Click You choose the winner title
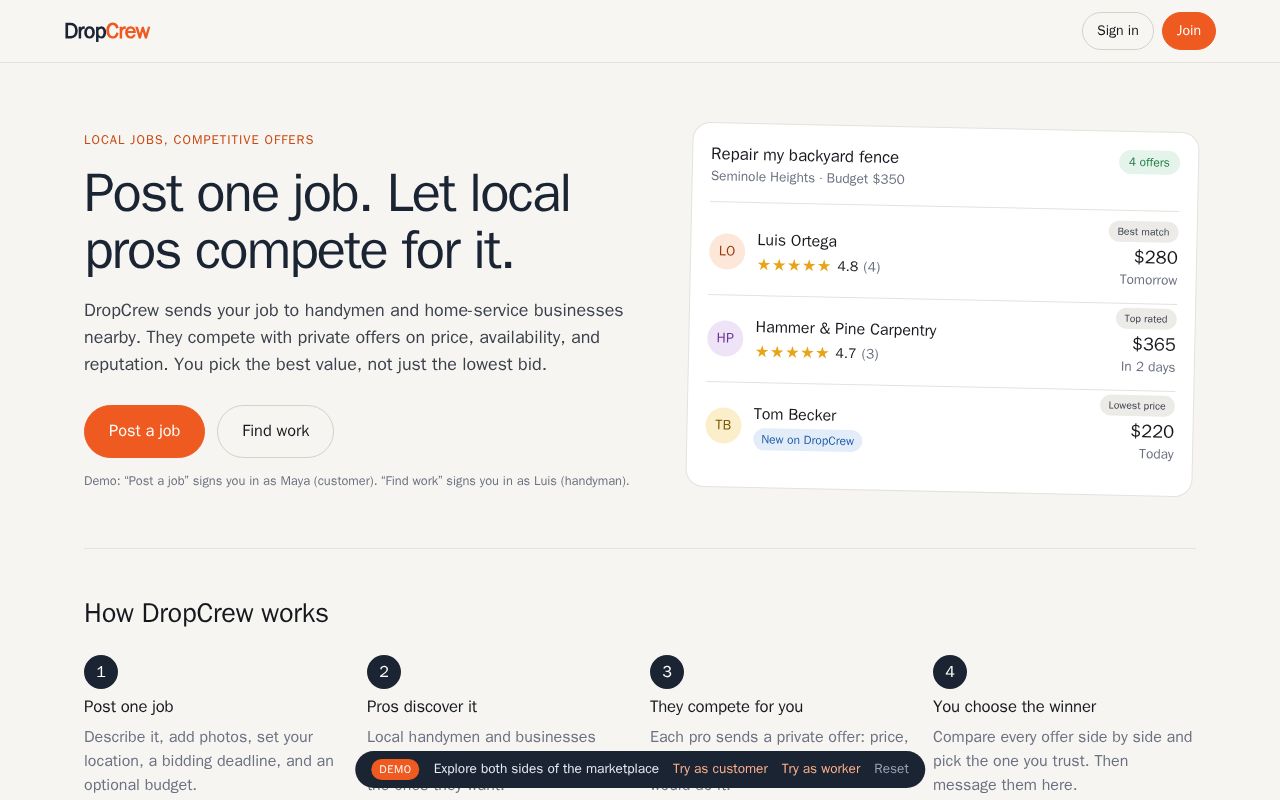Screen dimensions: 1280x800 pos(1014,707)
